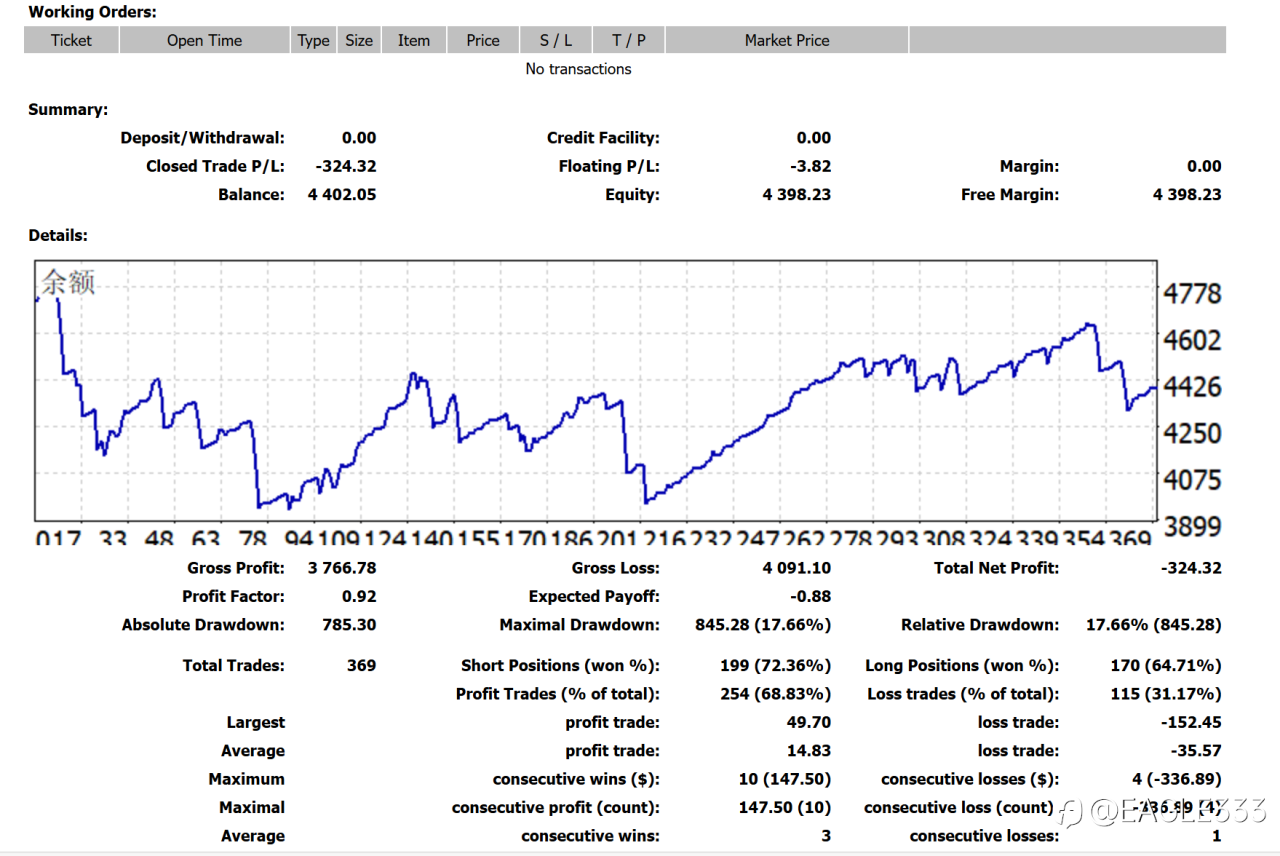The width and height of the screenshot is (1280, 856).
Task: Click the Closed Trade P/L value -324.32
Action: [x=346, y=166]
